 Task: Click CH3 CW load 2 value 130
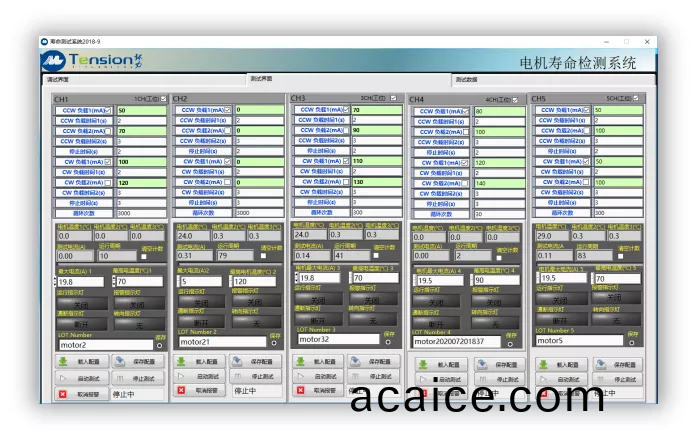click(x=377, y=182)
